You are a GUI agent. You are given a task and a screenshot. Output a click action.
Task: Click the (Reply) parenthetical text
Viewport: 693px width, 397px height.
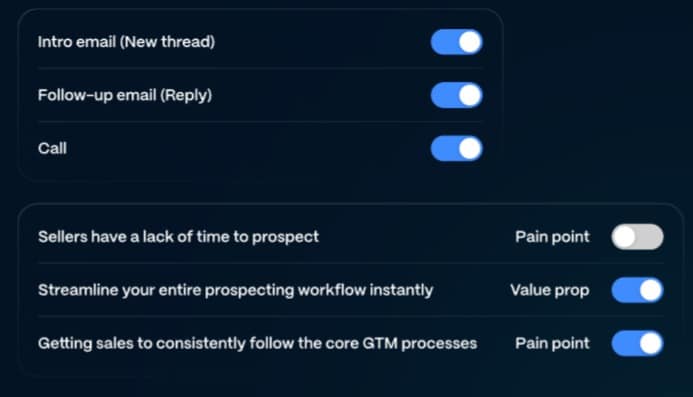(186, 95)
